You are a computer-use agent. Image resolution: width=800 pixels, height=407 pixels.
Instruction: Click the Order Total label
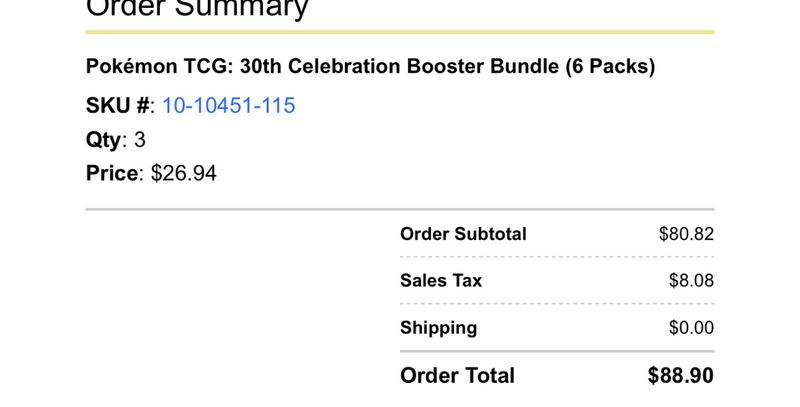point(457,376)
